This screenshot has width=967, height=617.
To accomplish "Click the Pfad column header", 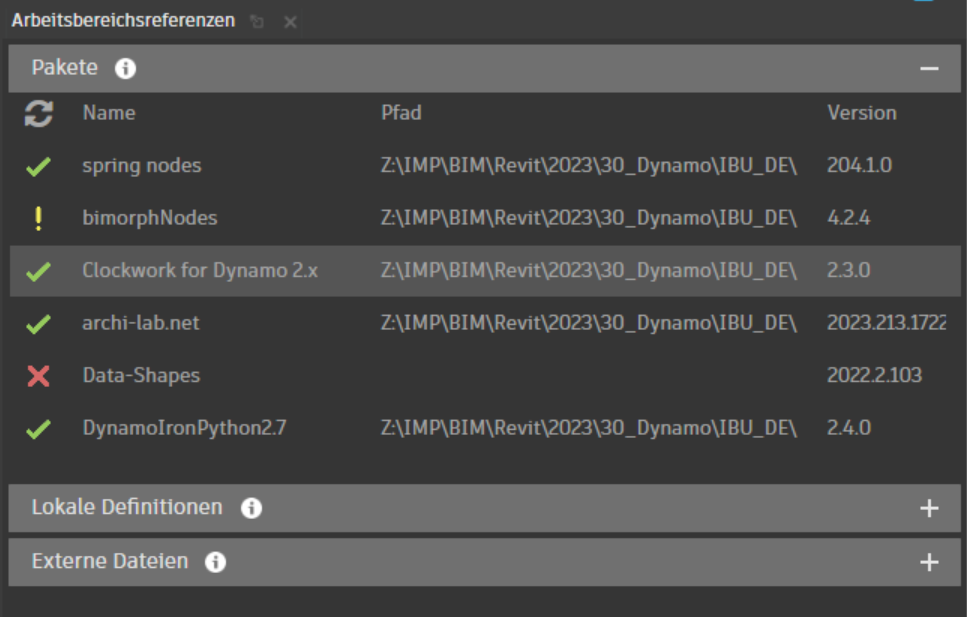I will pos(401,113).
